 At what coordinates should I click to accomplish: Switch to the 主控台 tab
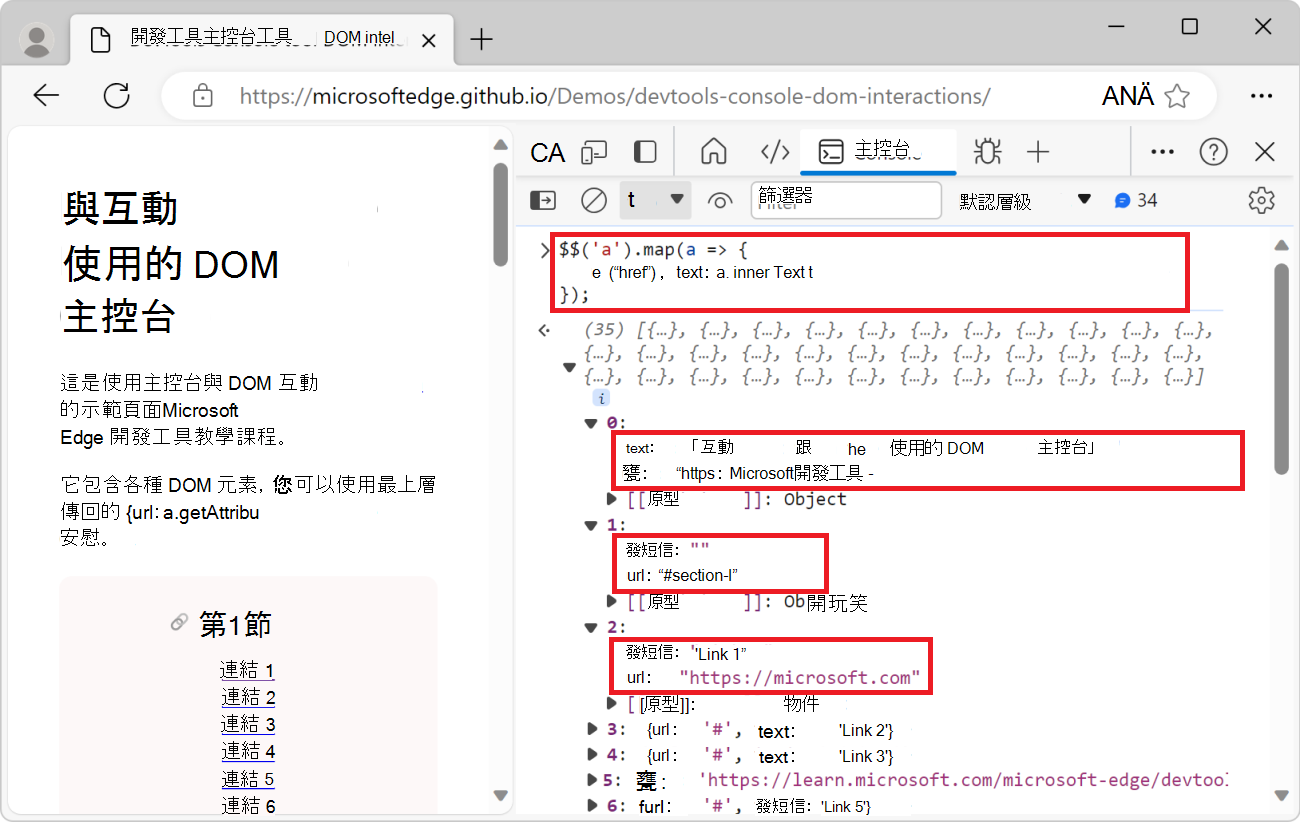878,152
